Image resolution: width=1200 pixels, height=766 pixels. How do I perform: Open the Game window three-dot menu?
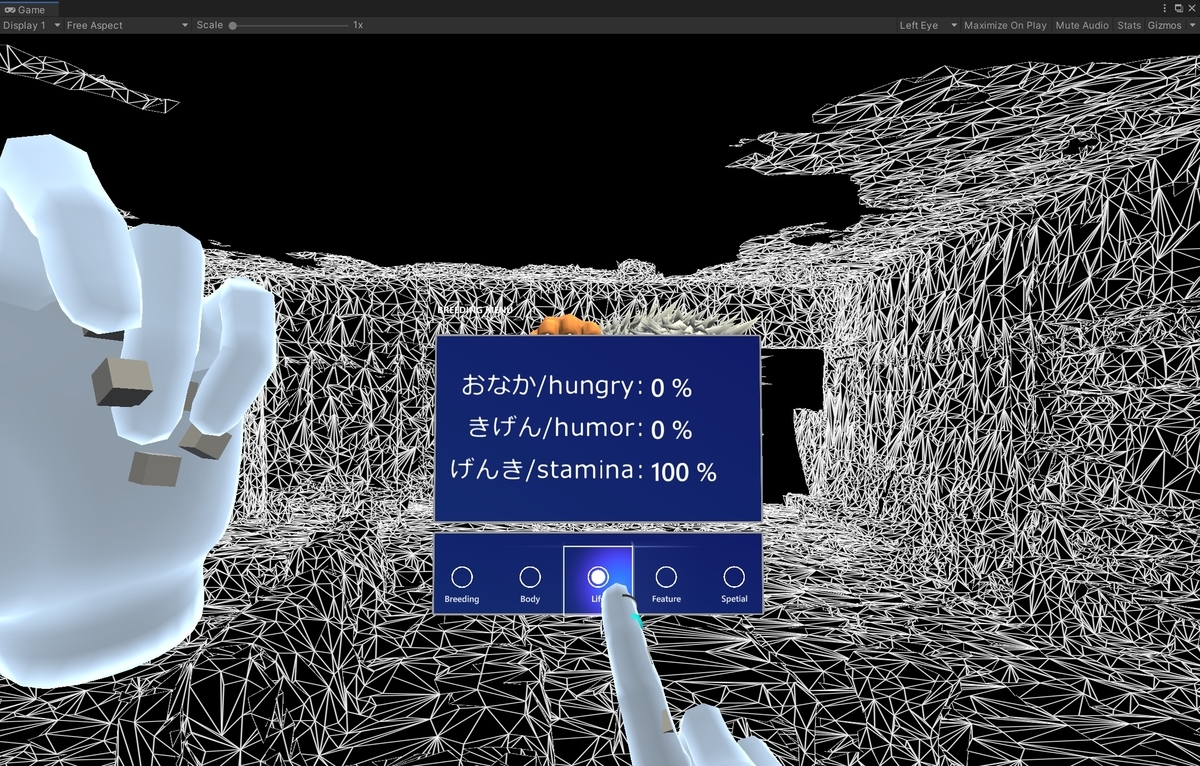(x=1165, y=8)
